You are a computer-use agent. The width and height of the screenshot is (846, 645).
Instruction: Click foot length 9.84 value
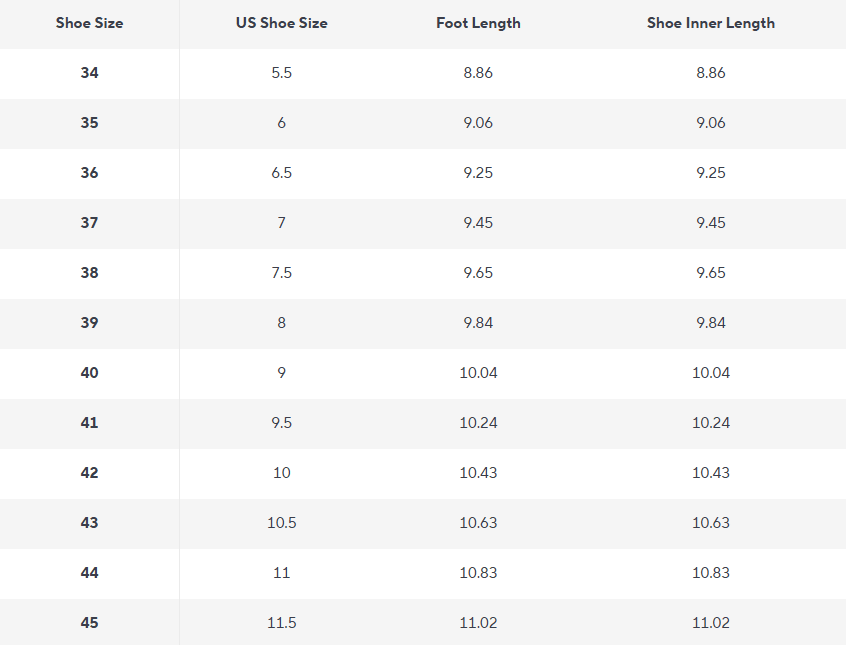(x=478, y=323)
